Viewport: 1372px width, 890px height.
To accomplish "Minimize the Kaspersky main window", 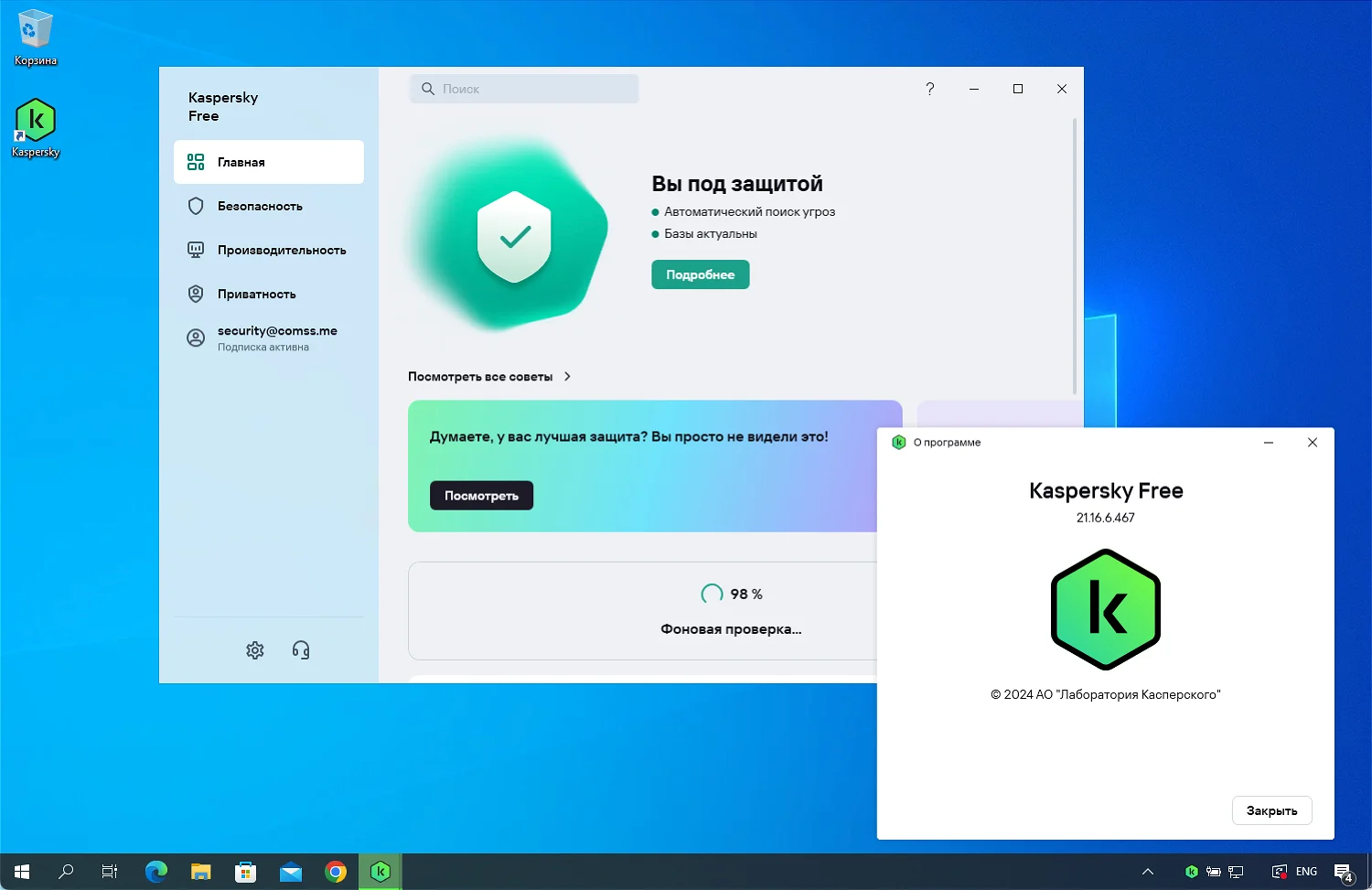I will 974,89.
